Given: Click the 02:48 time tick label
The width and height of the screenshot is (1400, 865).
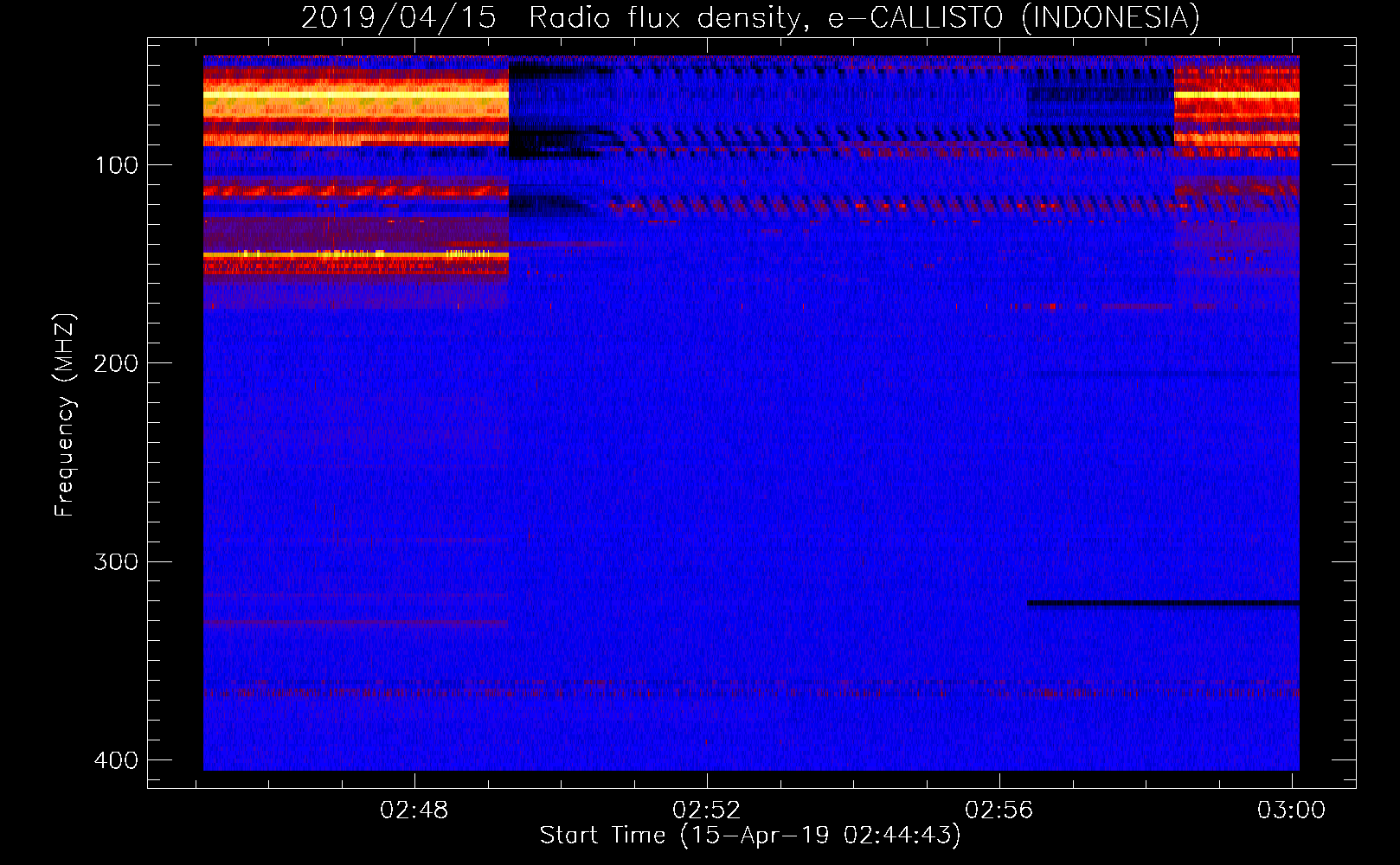Looking at the screenshot, I should coord(414,811).
